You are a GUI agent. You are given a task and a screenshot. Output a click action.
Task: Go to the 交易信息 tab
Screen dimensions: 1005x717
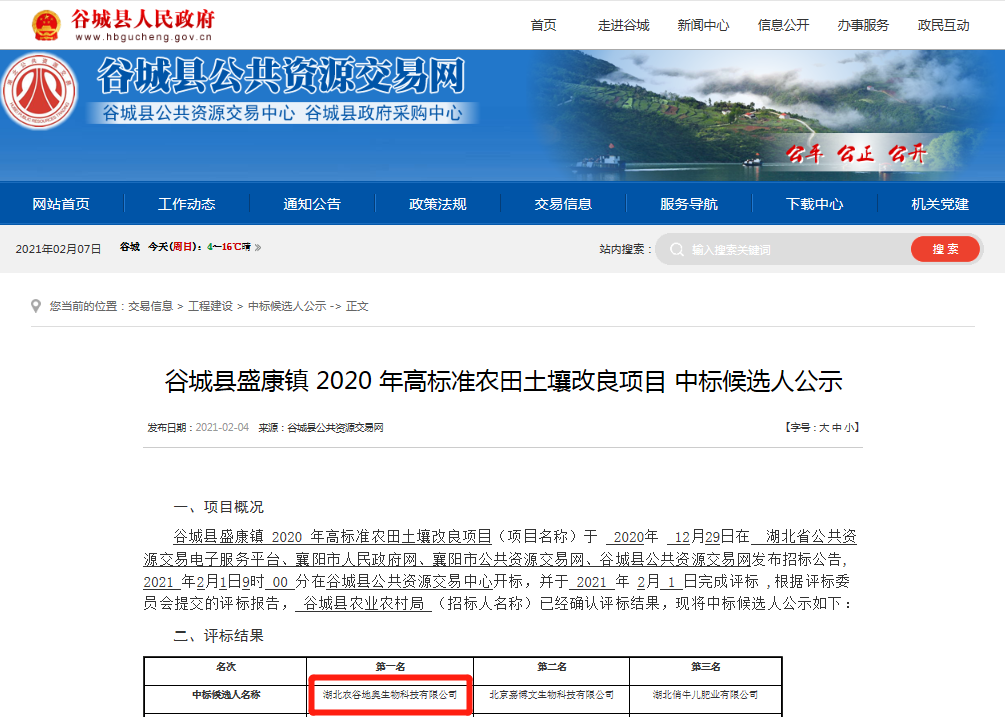tap(563, 204)
